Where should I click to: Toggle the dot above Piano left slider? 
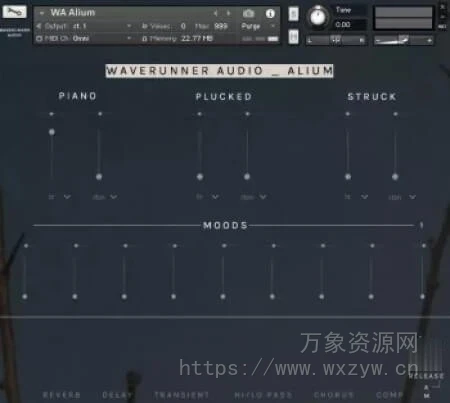(51, 114)
